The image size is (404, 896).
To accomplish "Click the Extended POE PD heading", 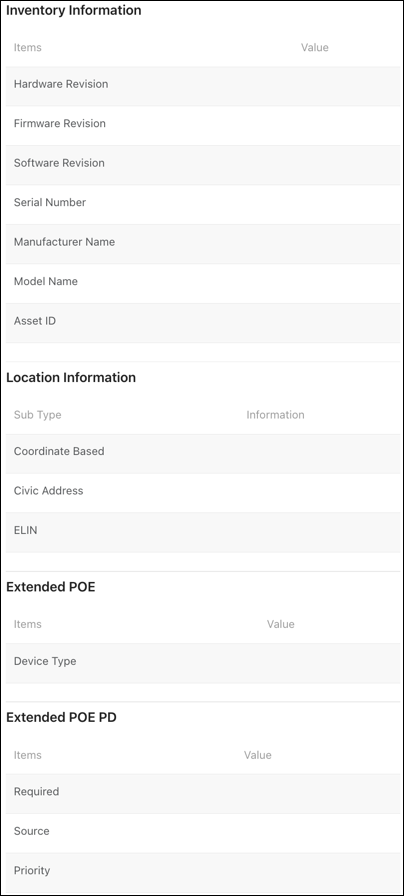I will pyautogui.click(x=61, y=717).
